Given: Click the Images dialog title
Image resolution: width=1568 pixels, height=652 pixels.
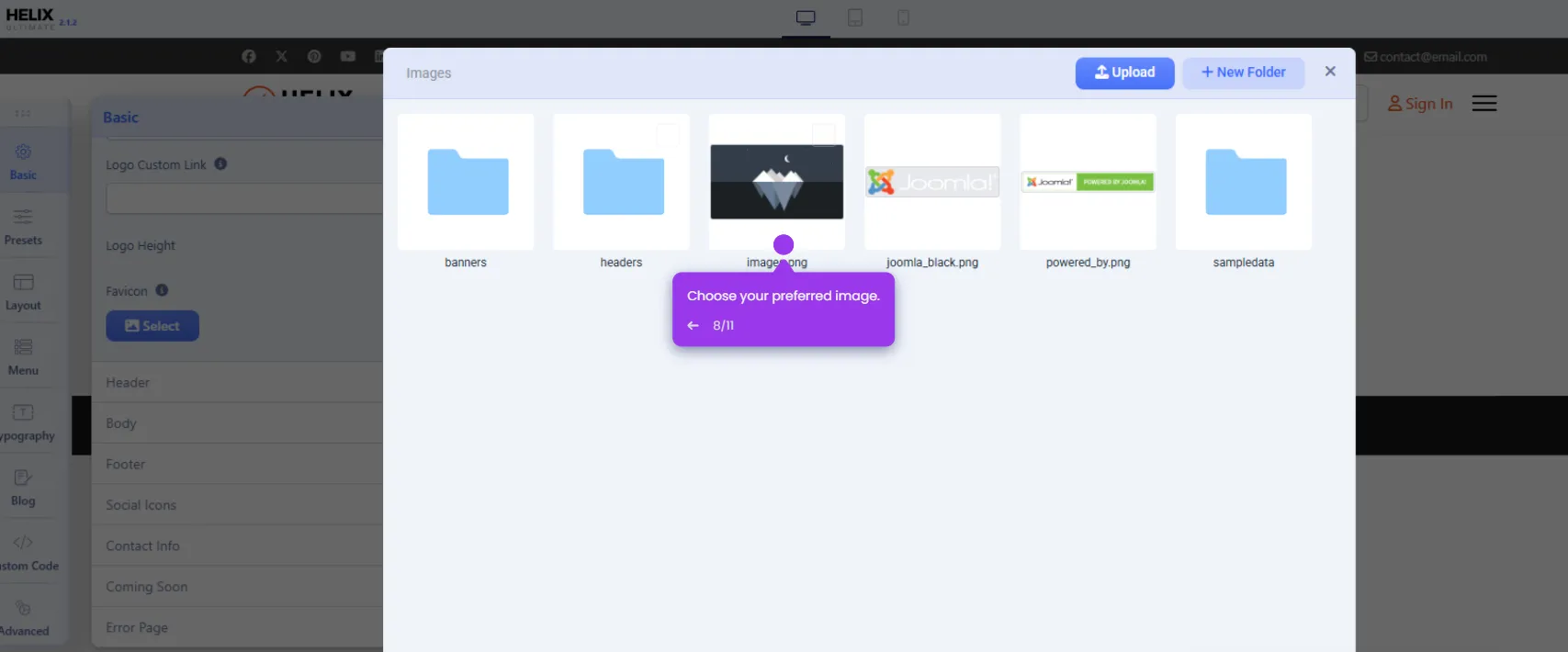Looking at the screenshot, I should (x=429, y=73).
